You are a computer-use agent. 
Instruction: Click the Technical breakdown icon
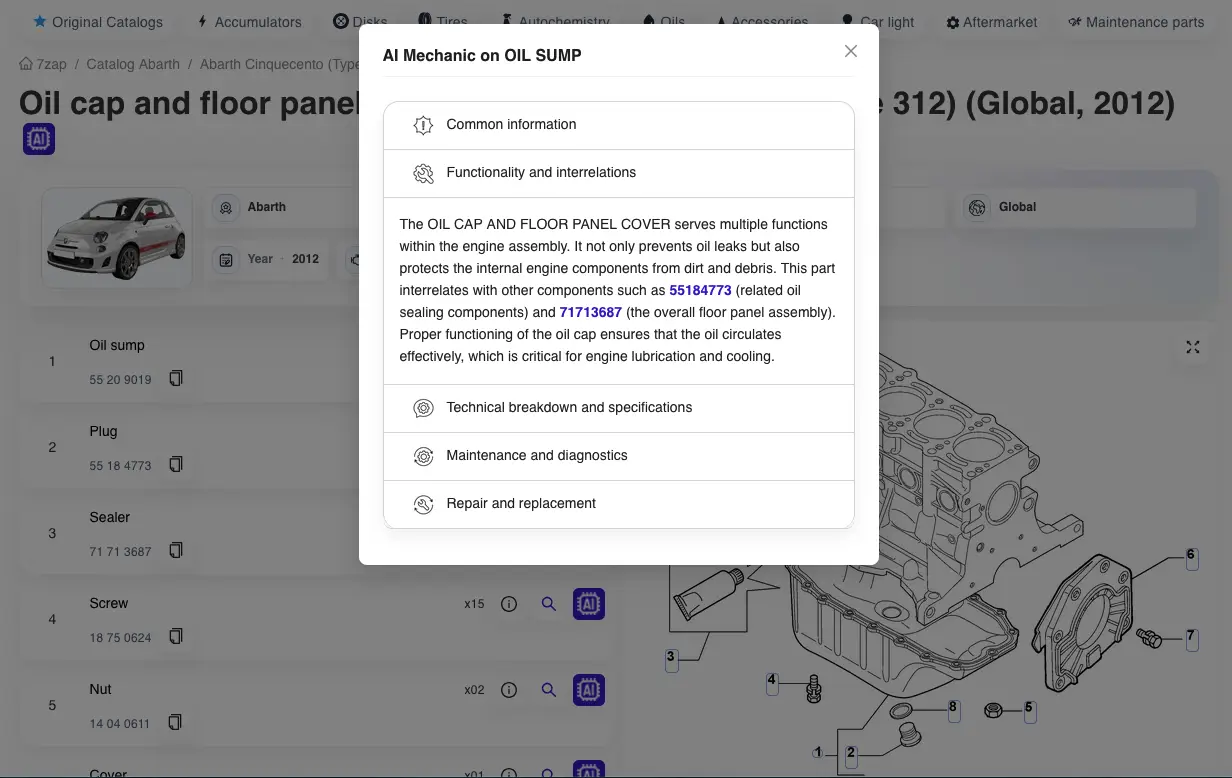point(423,408)
